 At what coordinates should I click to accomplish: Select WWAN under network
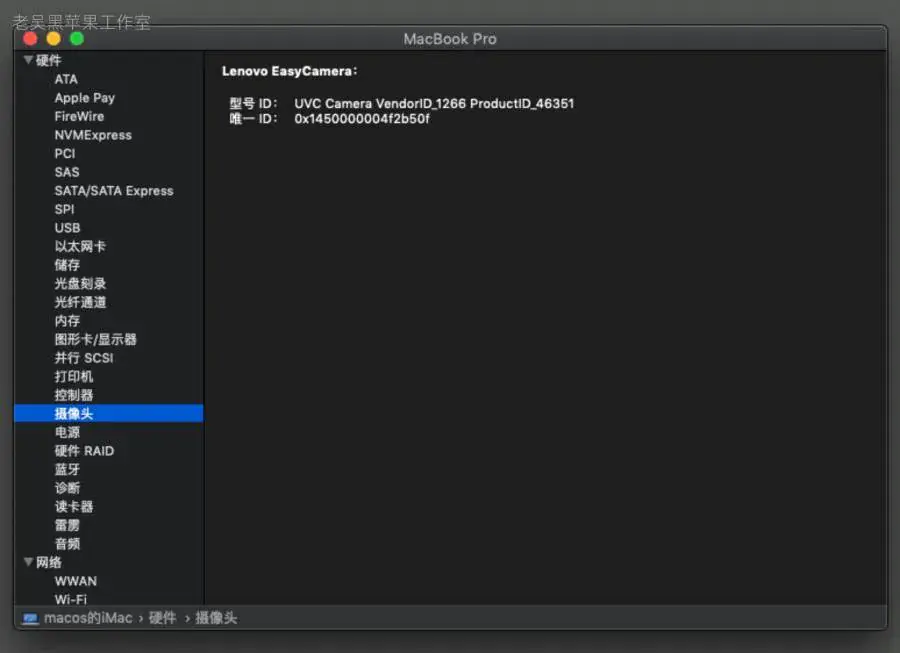(x=76, y=581)
